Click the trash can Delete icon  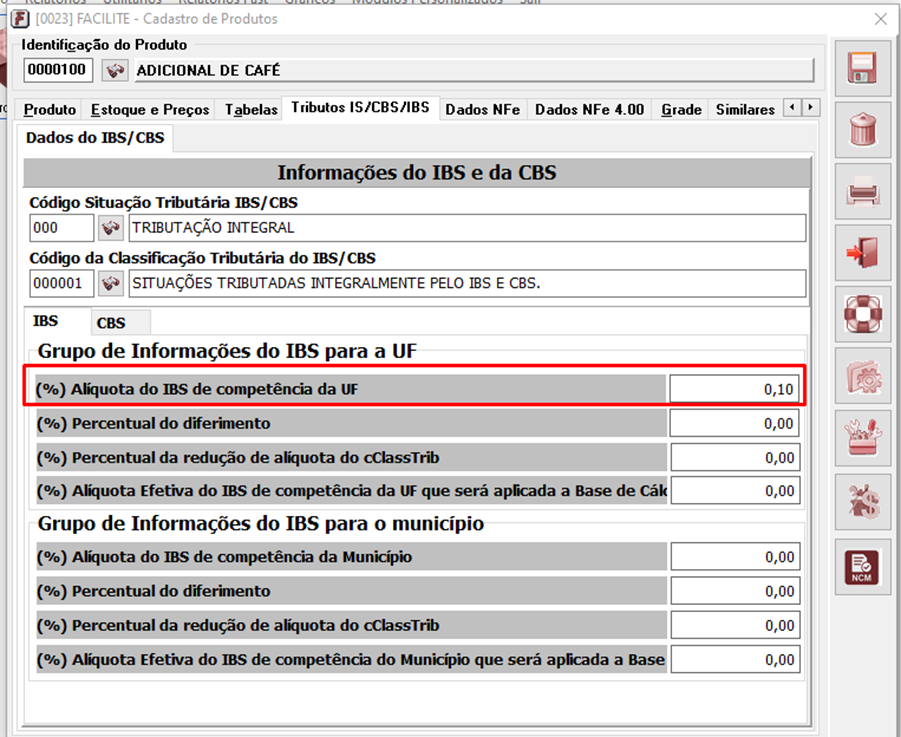tap(862, 131)
